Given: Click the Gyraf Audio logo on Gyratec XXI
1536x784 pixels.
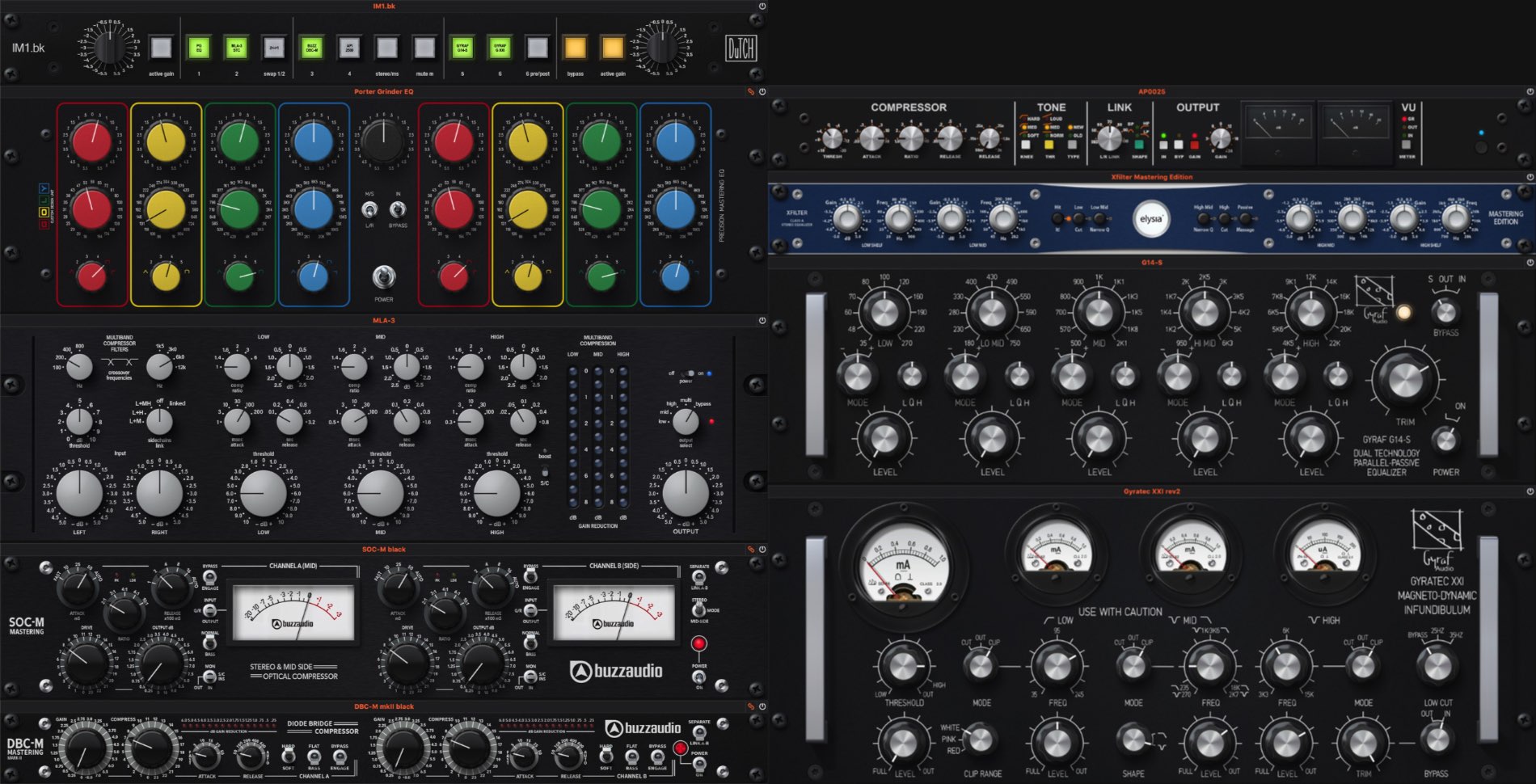Looking at the screenshot, I should point(1437,540).
